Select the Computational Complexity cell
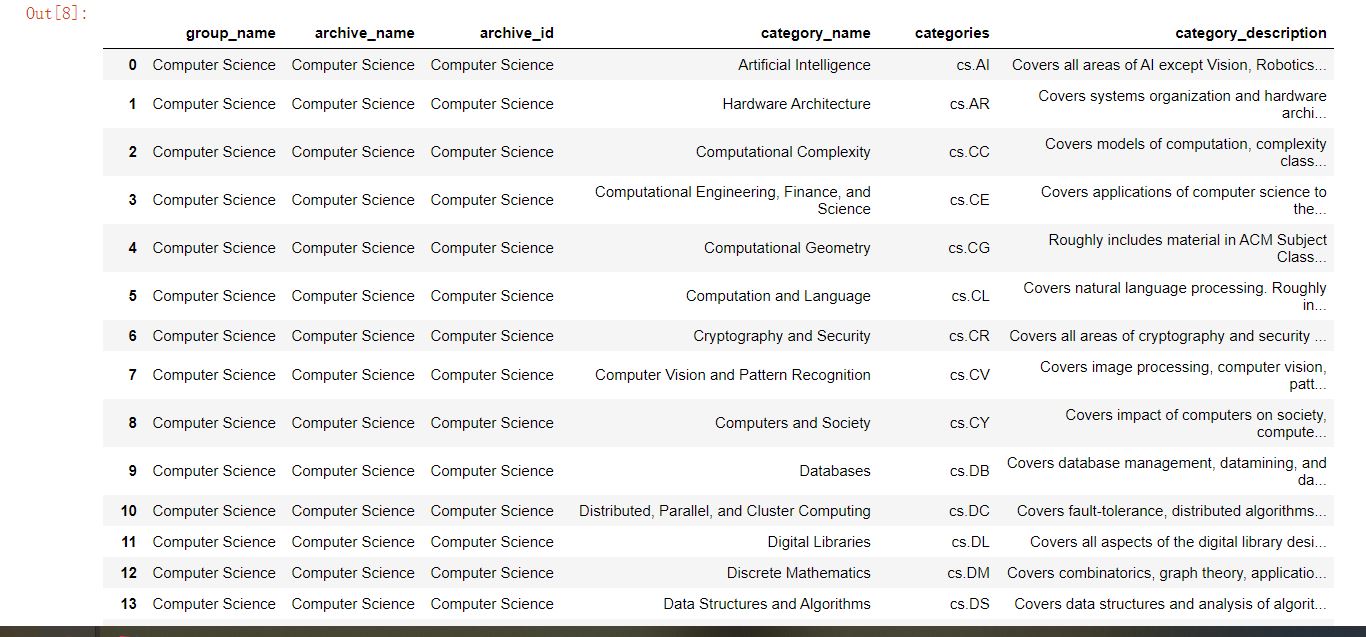This screenshot has width=1366, height=637. pos(783,152)
